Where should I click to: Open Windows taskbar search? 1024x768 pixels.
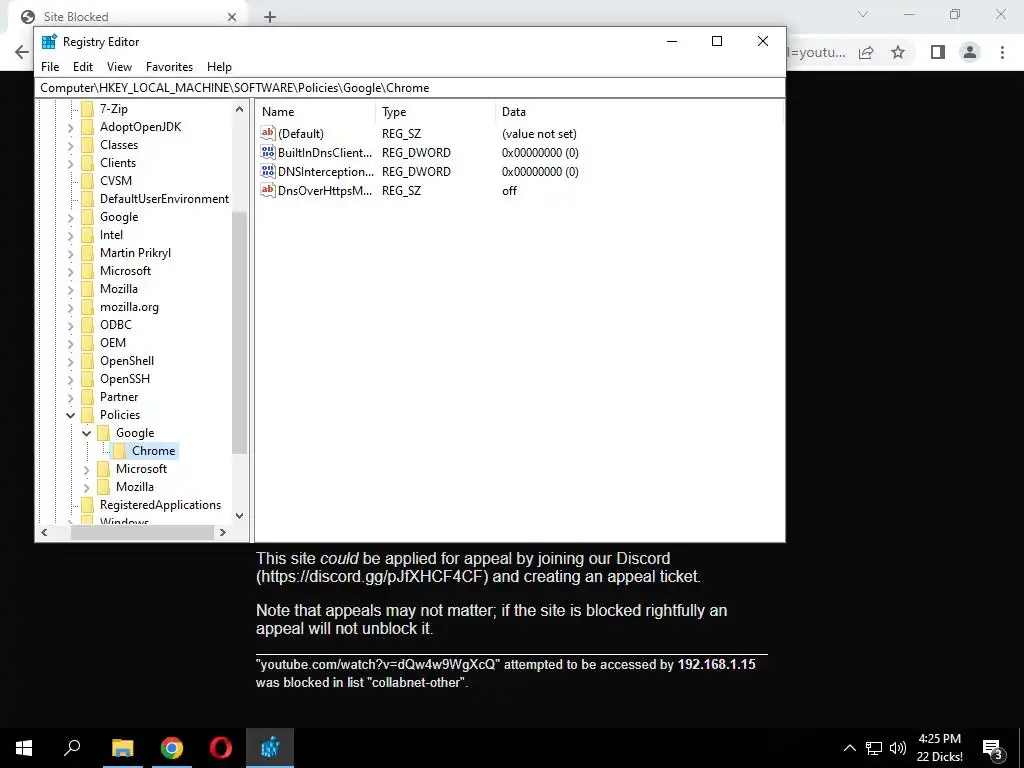(72, 748)
